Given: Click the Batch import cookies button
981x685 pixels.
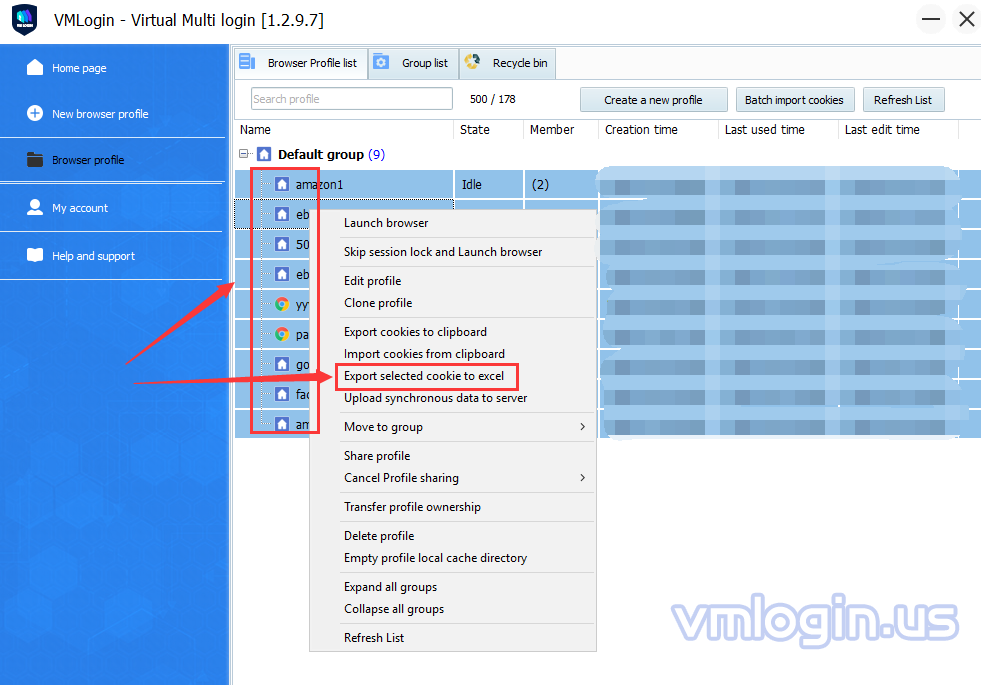Looking at the screenshot, I should (x=794, y=100).
